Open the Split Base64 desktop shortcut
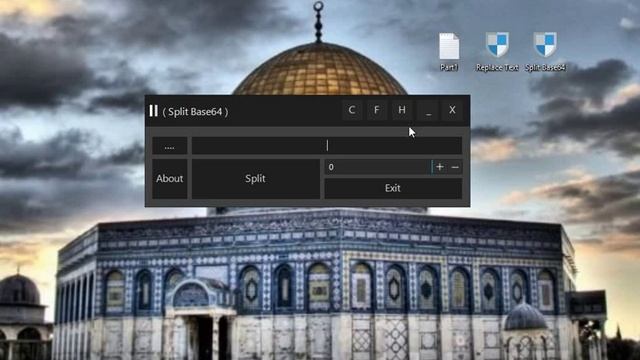Image resolution: width=640 pixels, height=360 pixels. pos(545,51)
